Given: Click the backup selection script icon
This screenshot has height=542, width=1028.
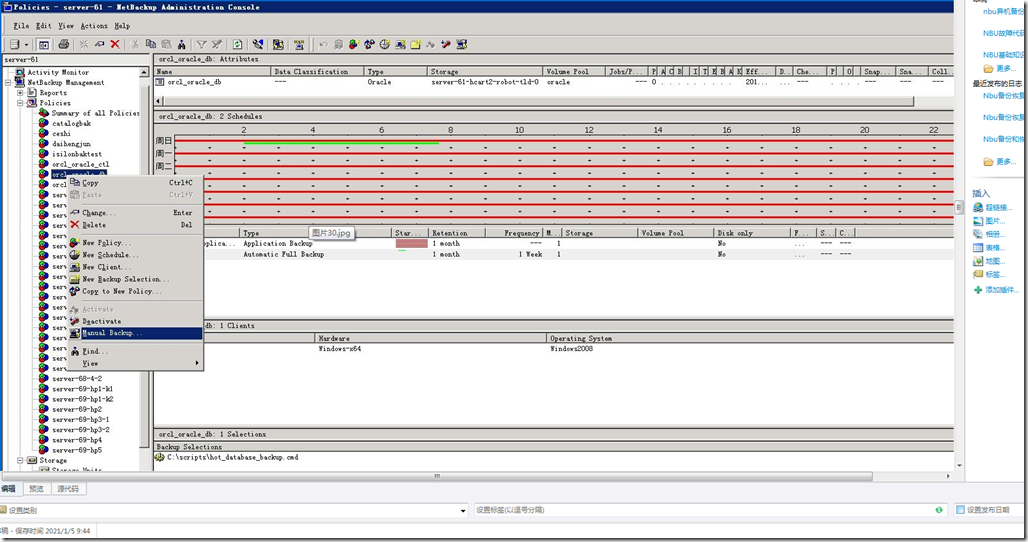Looking at the screenshot, I should click(160, 457).
